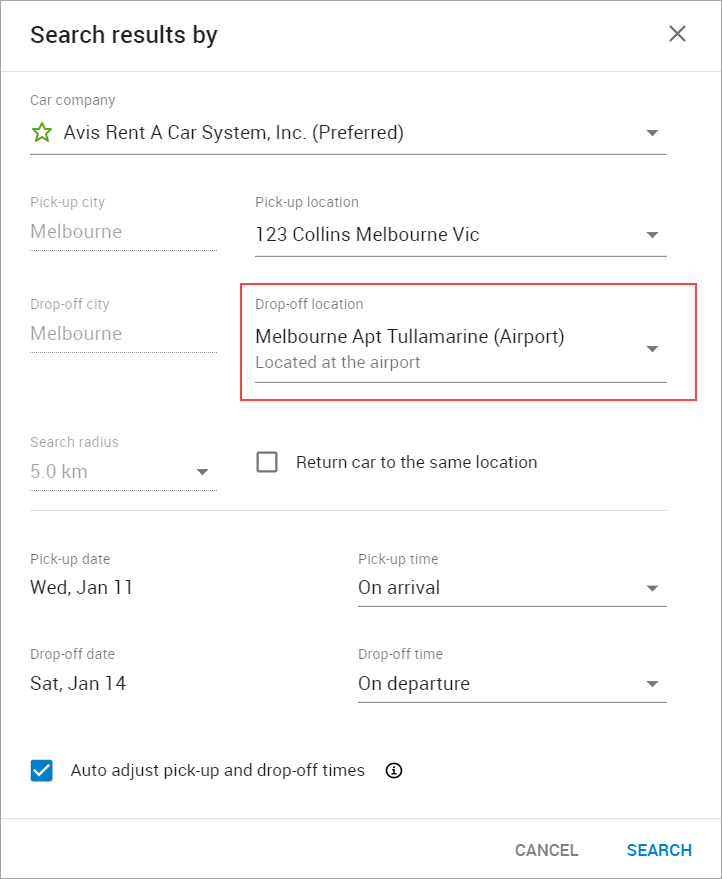This screenshot has width=722, height=879.
Task: Close the Search results by dialog
Action: 677,34
